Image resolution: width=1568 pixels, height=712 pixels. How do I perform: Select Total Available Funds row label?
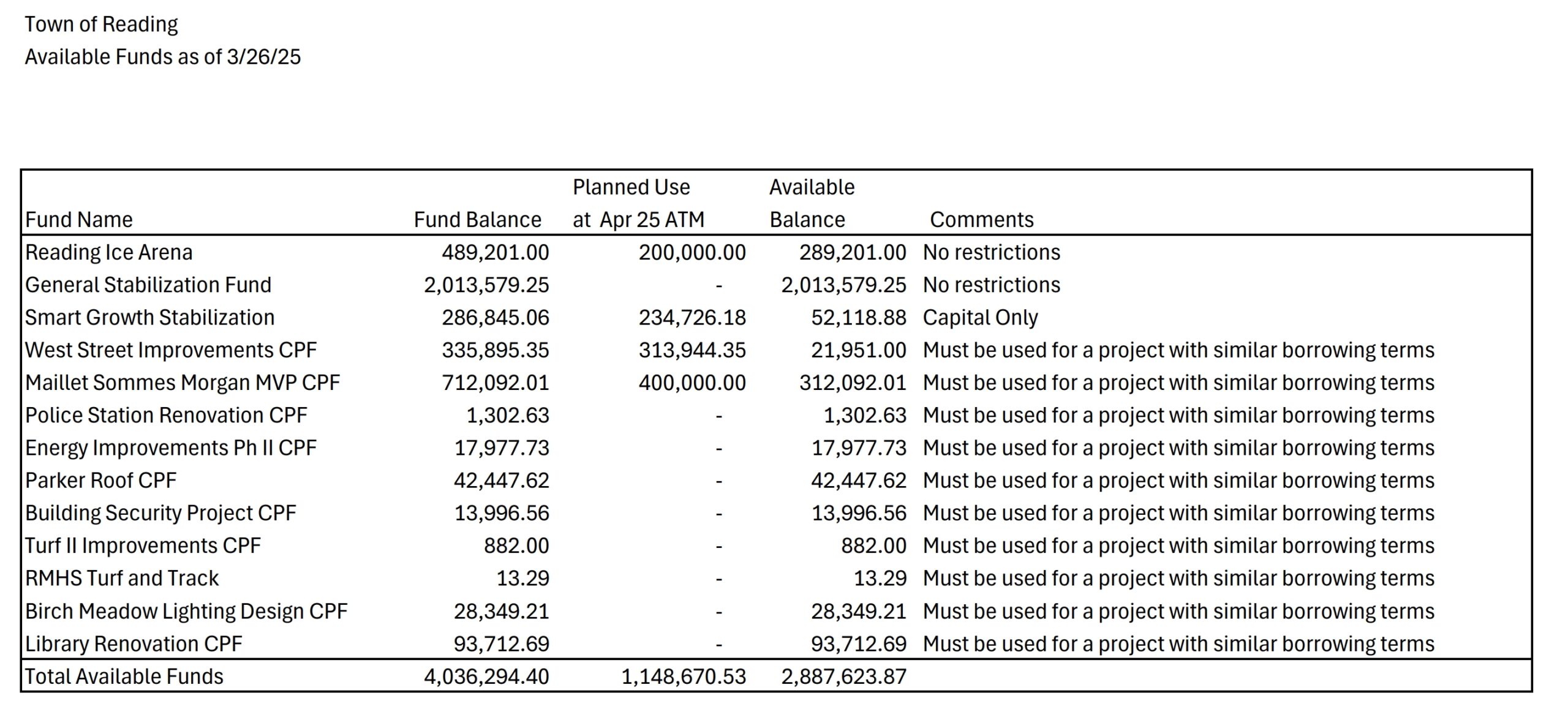click(x=124, y=676)
